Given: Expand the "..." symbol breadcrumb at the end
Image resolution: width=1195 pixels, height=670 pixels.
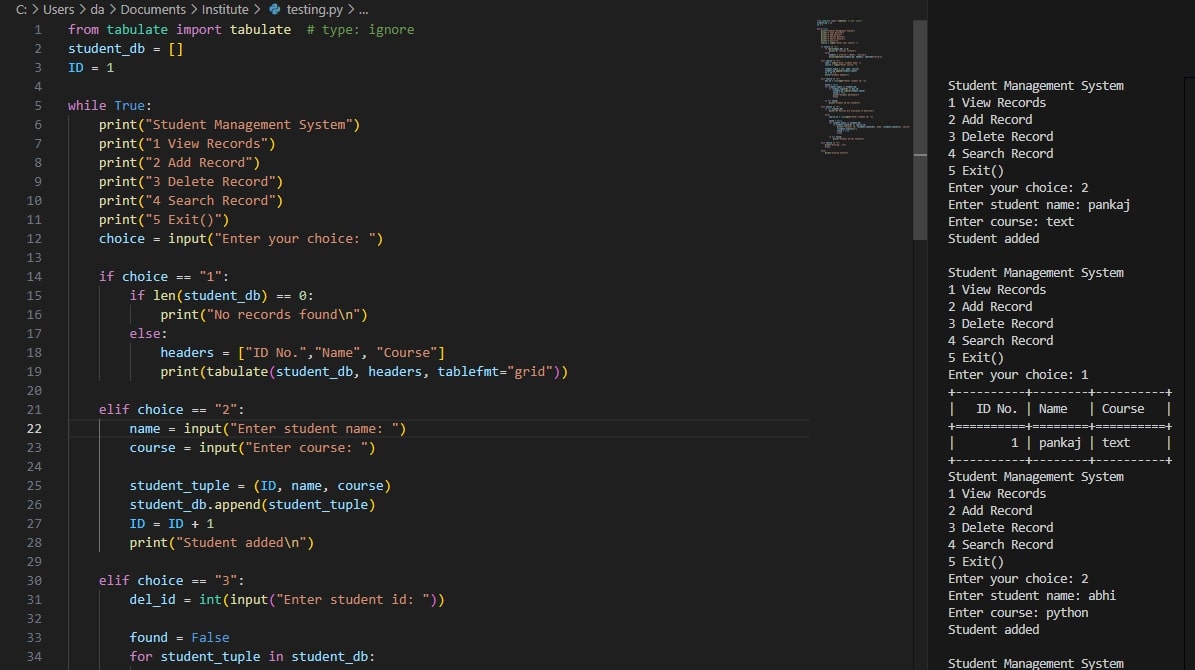Looking at the screenshot, I should point(361,9).
